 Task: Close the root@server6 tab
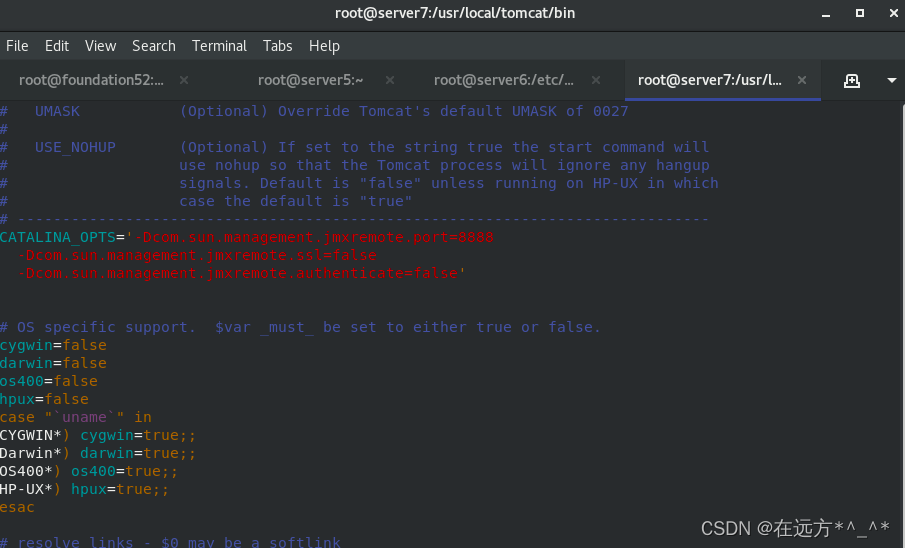click(596, 80)
